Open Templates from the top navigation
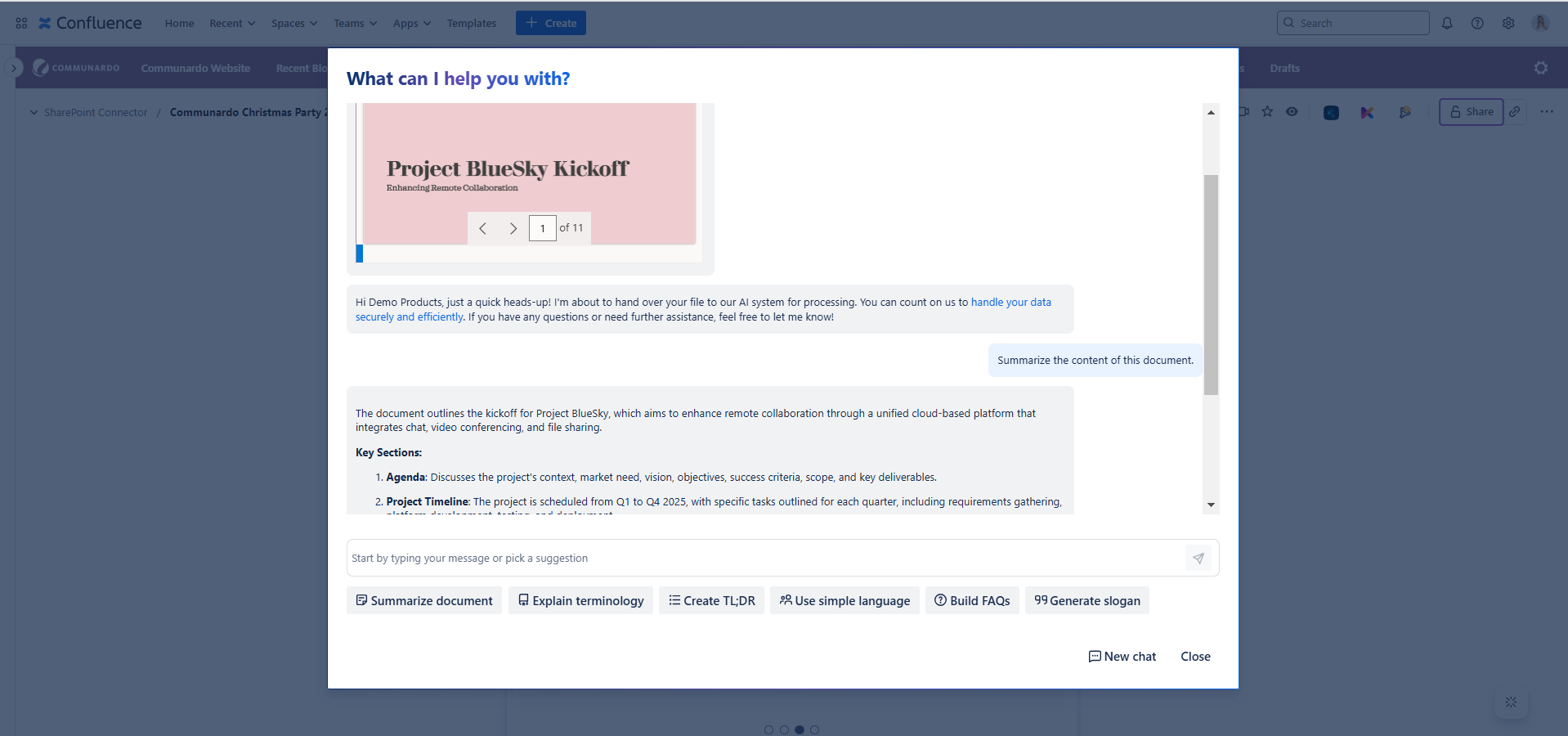 pyautogui.click(x=471, y=23)
